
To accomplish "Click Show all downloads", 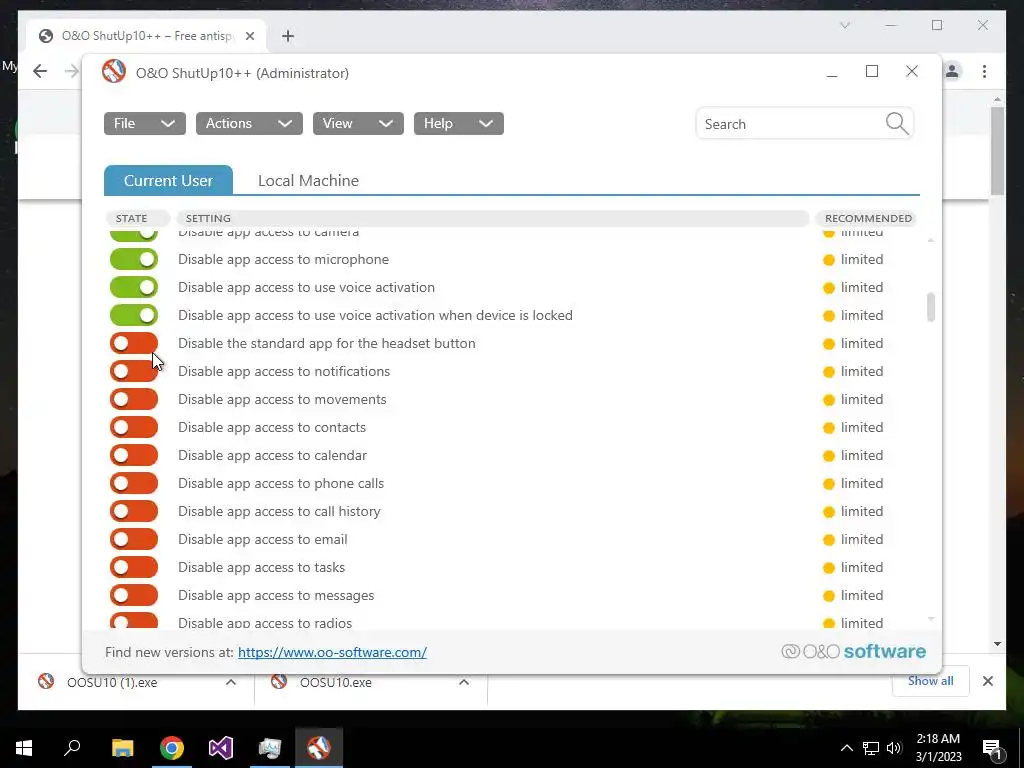I will point(931,681).
